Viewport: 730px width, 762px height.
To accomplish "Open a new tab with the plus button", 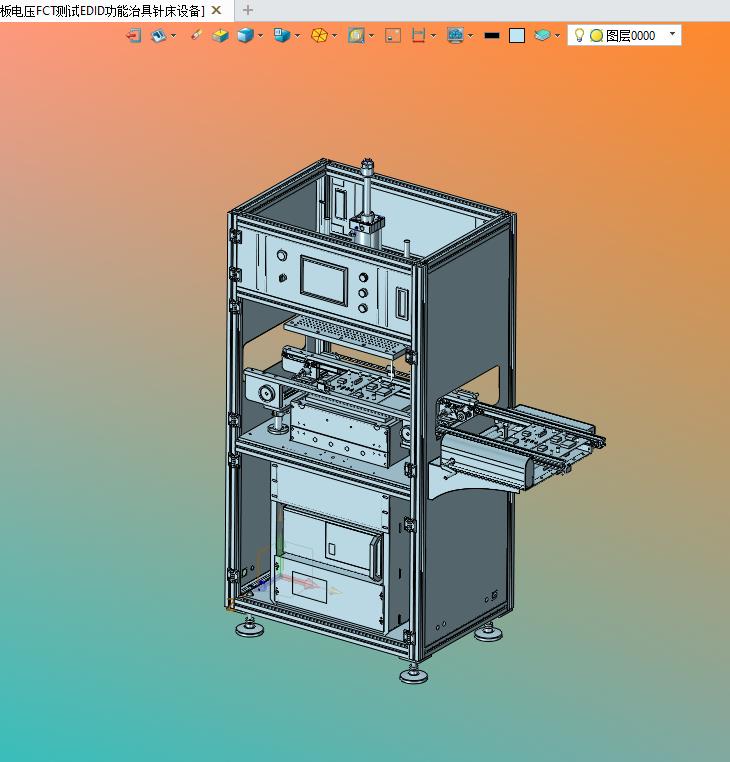I will [248, 10].
